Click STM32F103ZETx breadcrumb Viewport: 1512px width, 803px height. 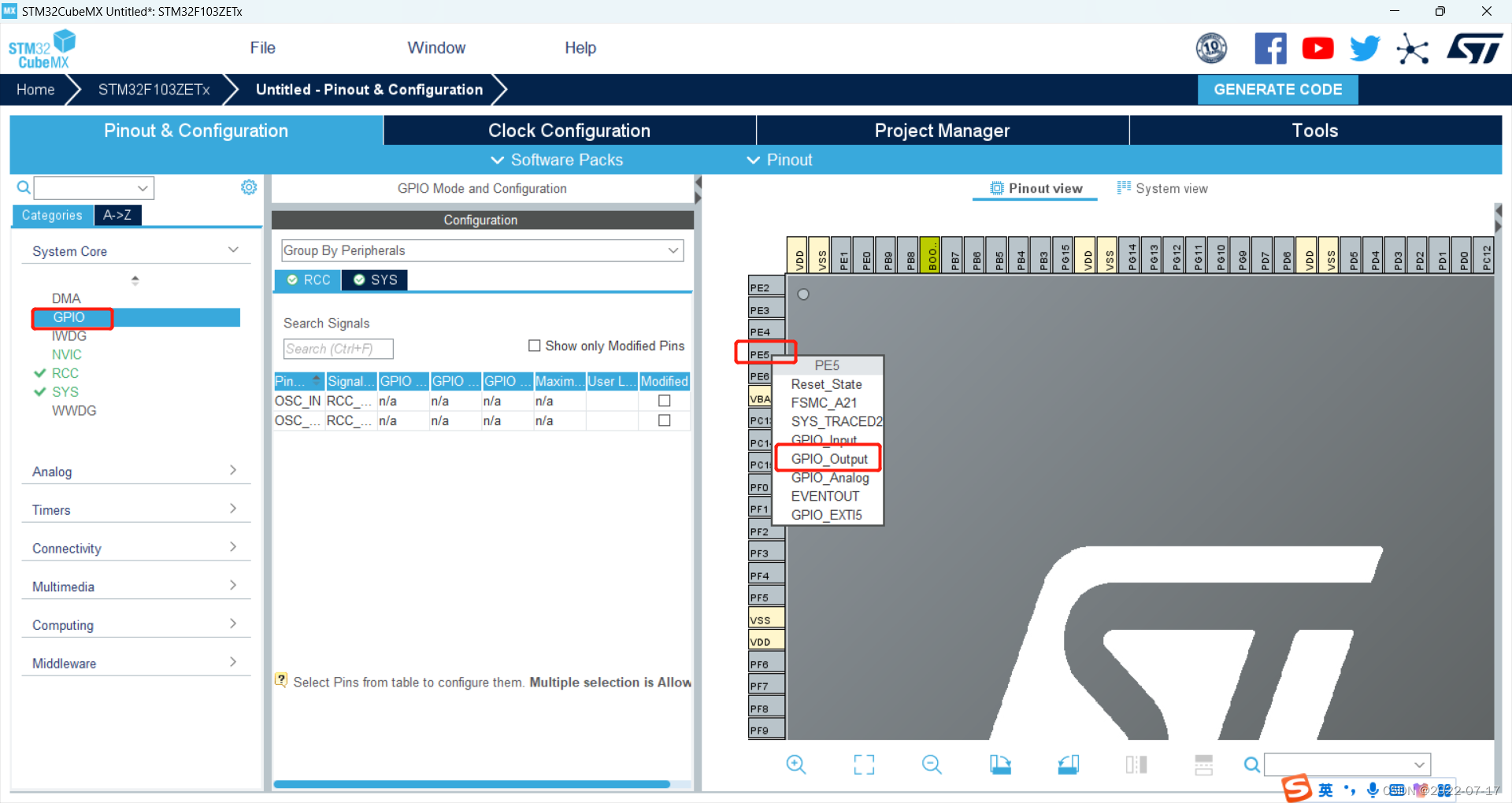[154, 90]
